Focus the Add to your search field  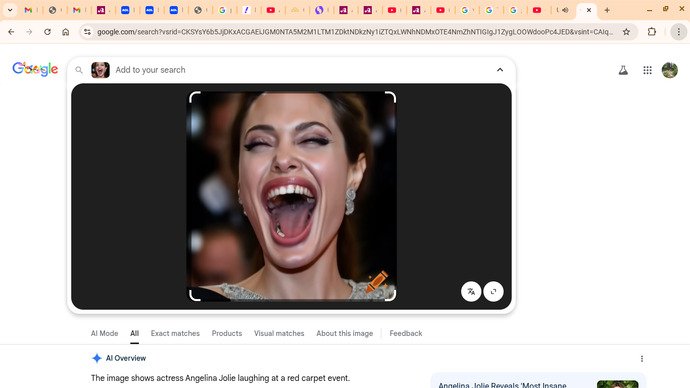point(299,70)
